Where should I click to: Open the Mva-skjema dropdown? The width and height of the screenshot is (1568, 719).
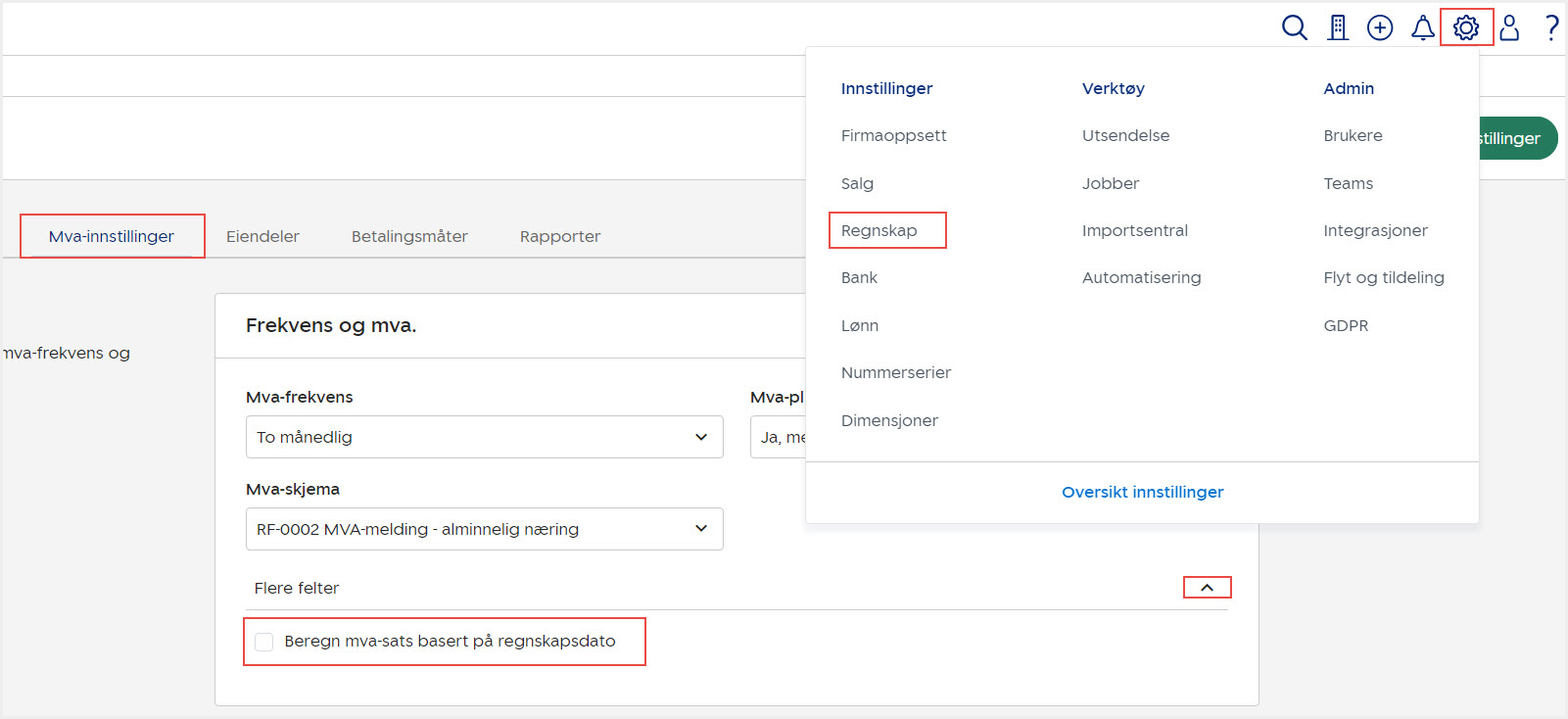click(484, 529)
